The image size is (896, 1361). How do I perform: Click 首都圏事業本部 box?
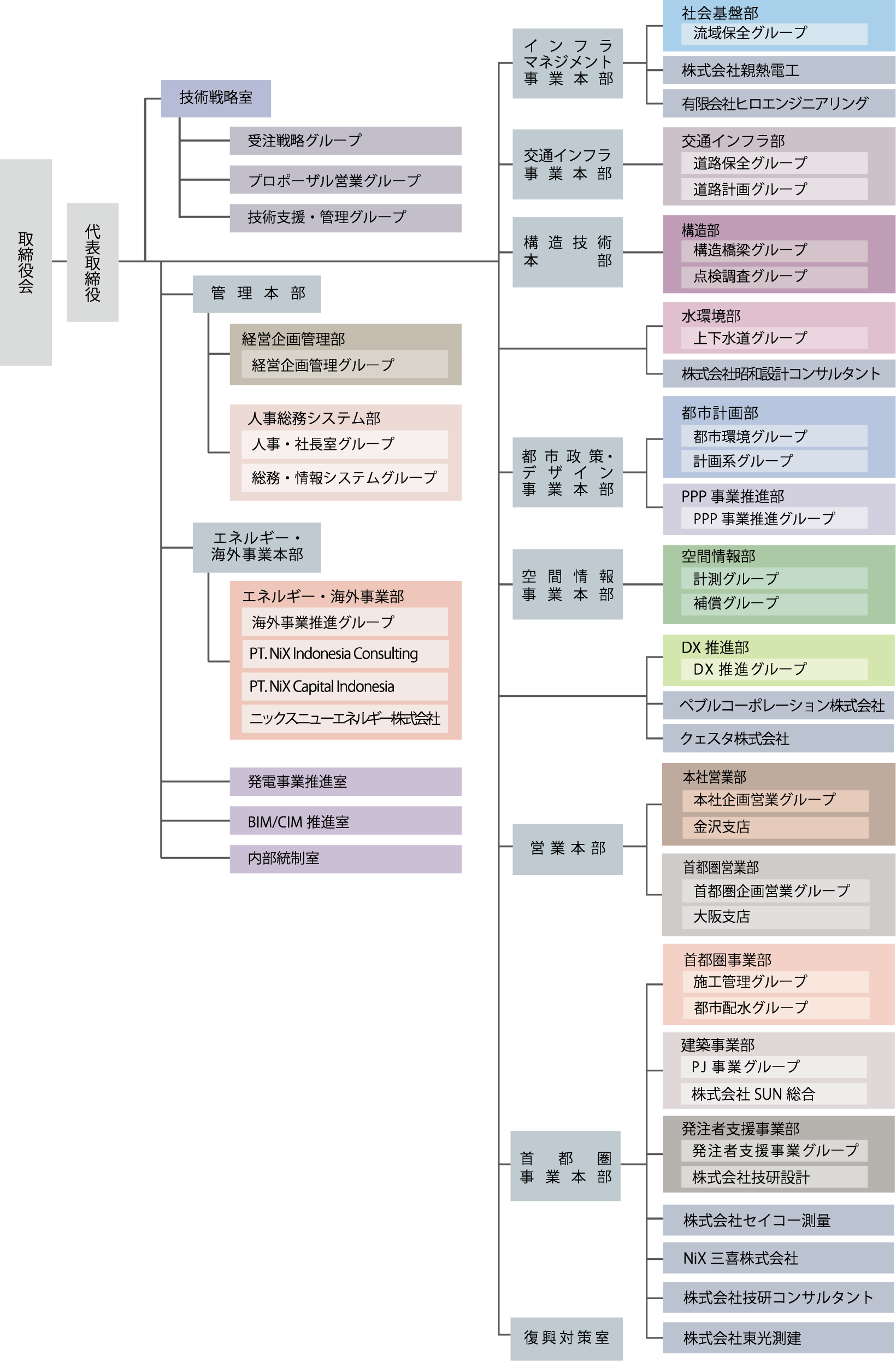point(565,1166)
